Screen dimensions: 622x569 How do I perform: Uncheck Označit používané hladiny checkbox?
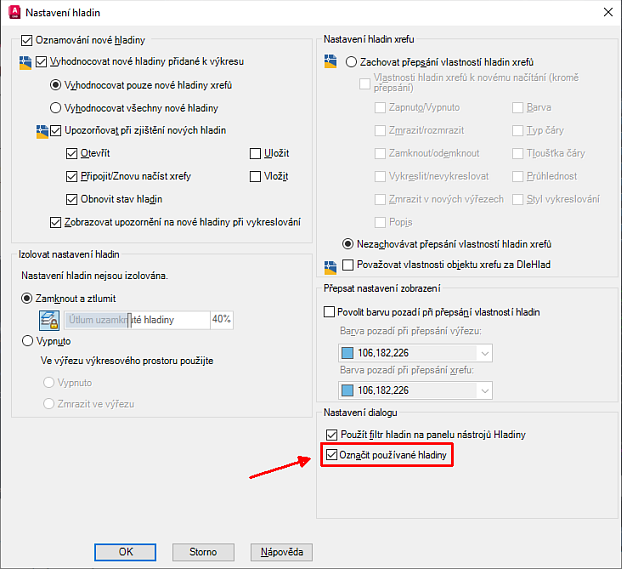click(x=333, y=456)
